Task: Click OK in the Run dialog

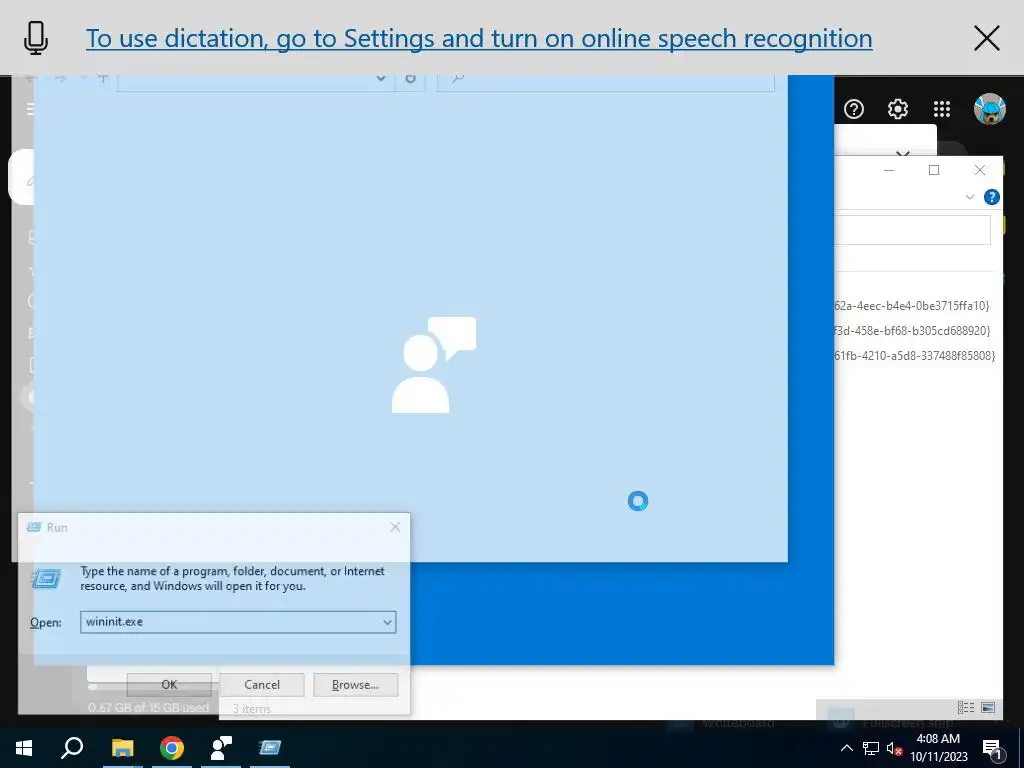Action: click(x=169, y=684)
